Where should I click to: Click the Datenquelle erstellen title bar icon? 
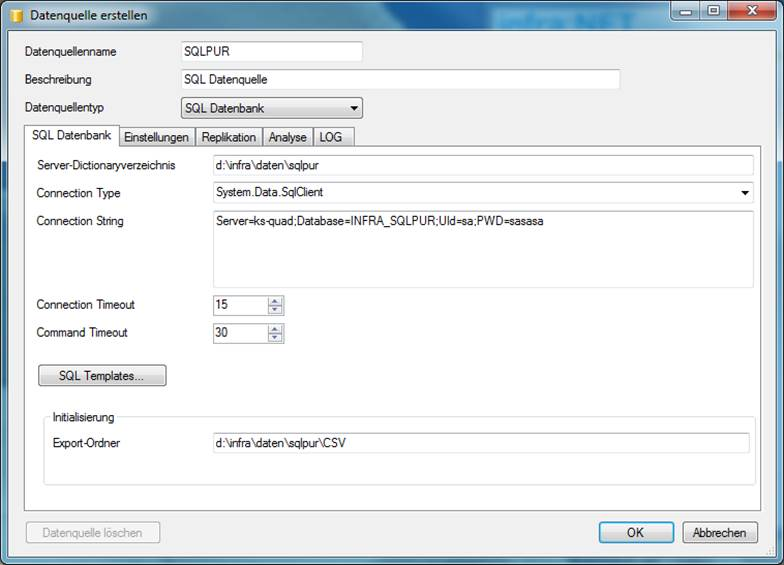pos(16,16)
